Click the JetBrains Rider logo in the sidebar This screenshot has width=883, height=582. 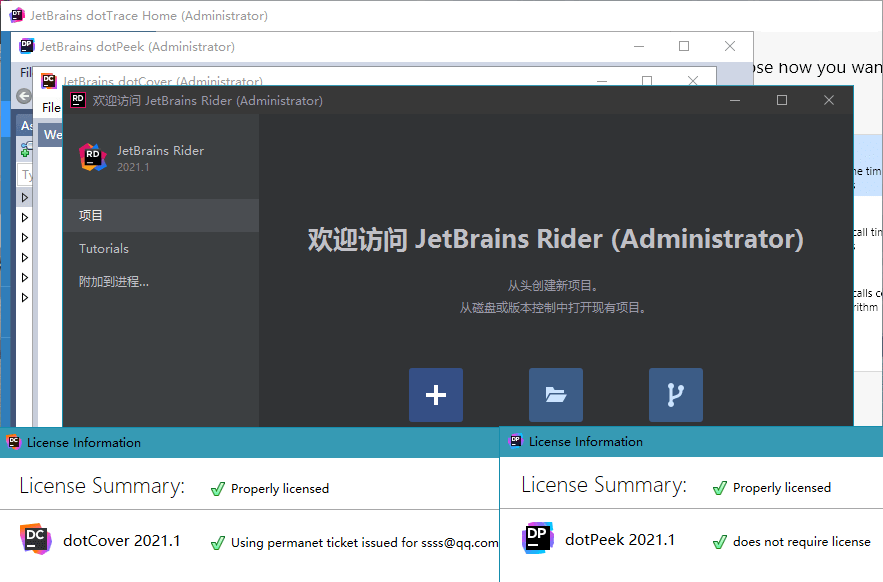tap(93, 157)
